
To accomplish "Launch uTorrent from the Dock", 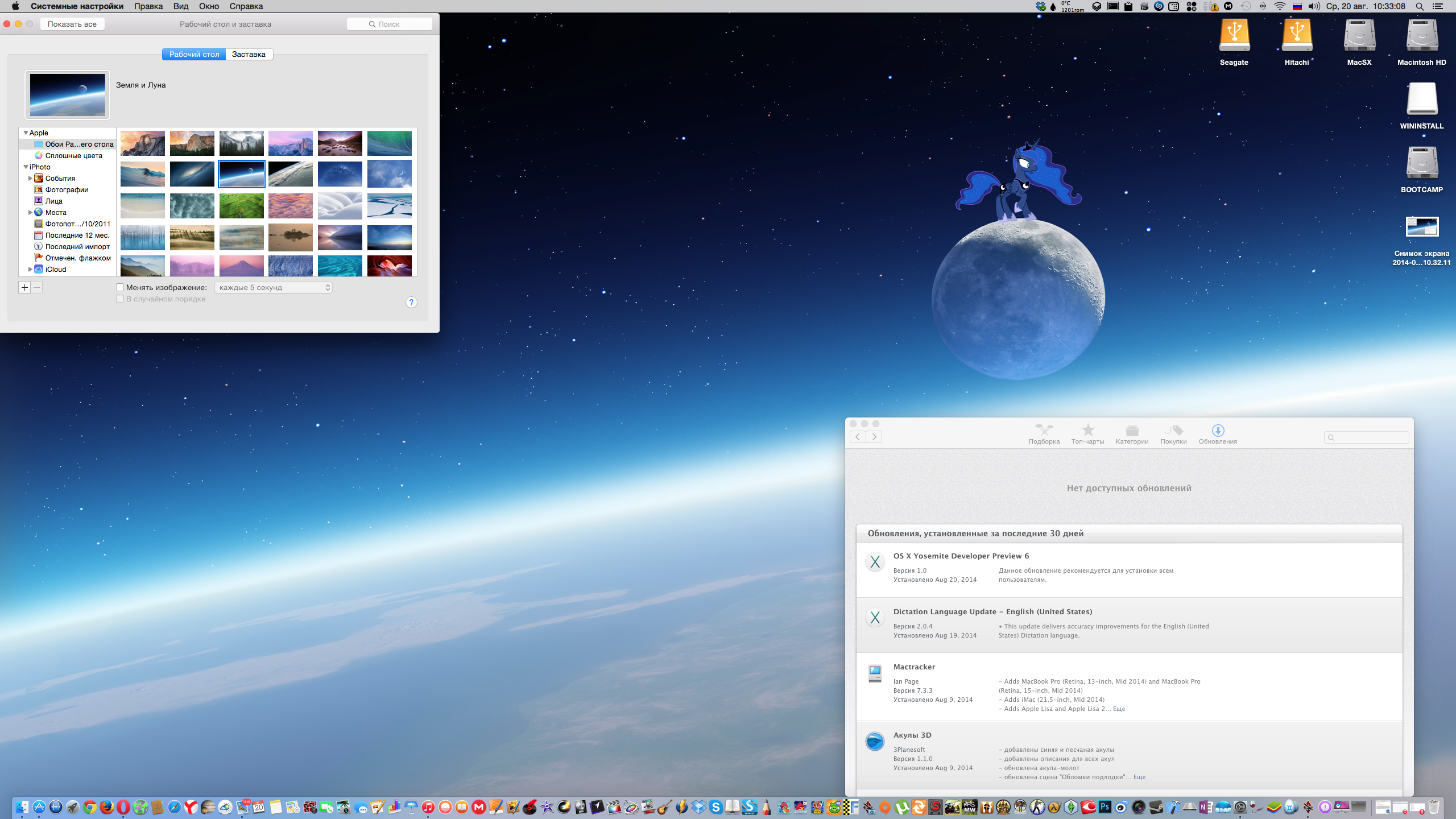I will tap(902, 807).
